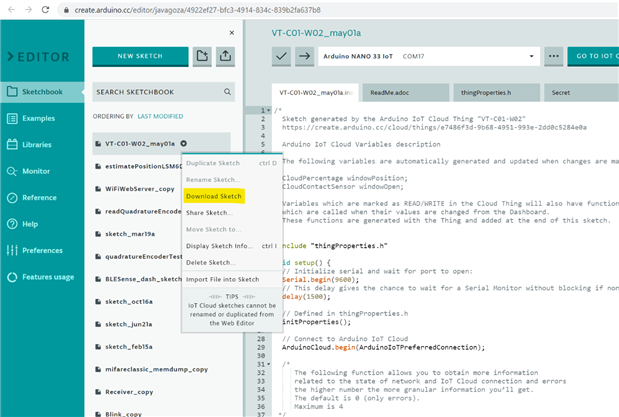
Task: Open the estimatePositionLSM6D sketch
Action: coord(143,166)
